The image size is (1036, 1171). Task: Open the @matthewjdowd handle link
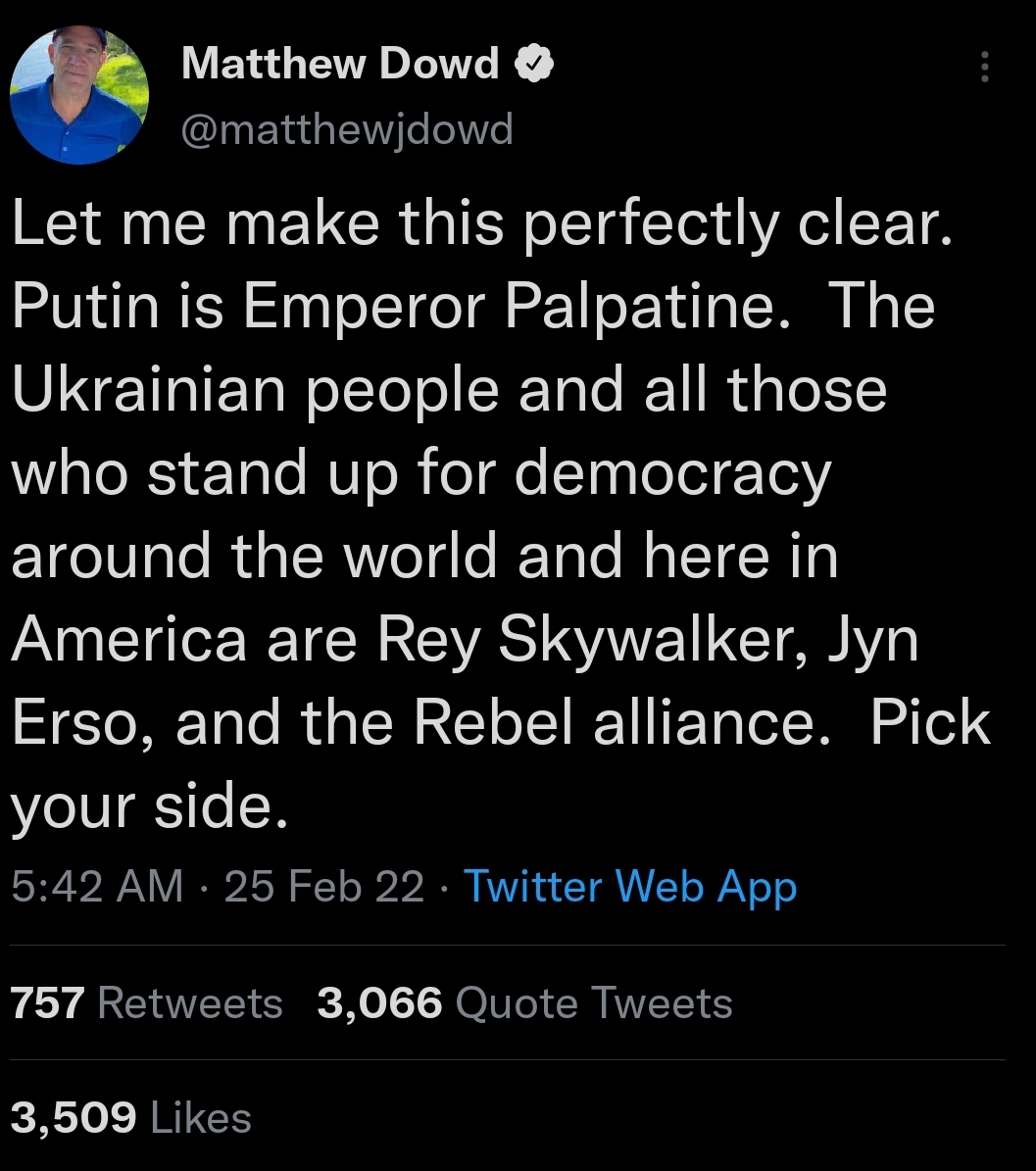tap(347, 128)
